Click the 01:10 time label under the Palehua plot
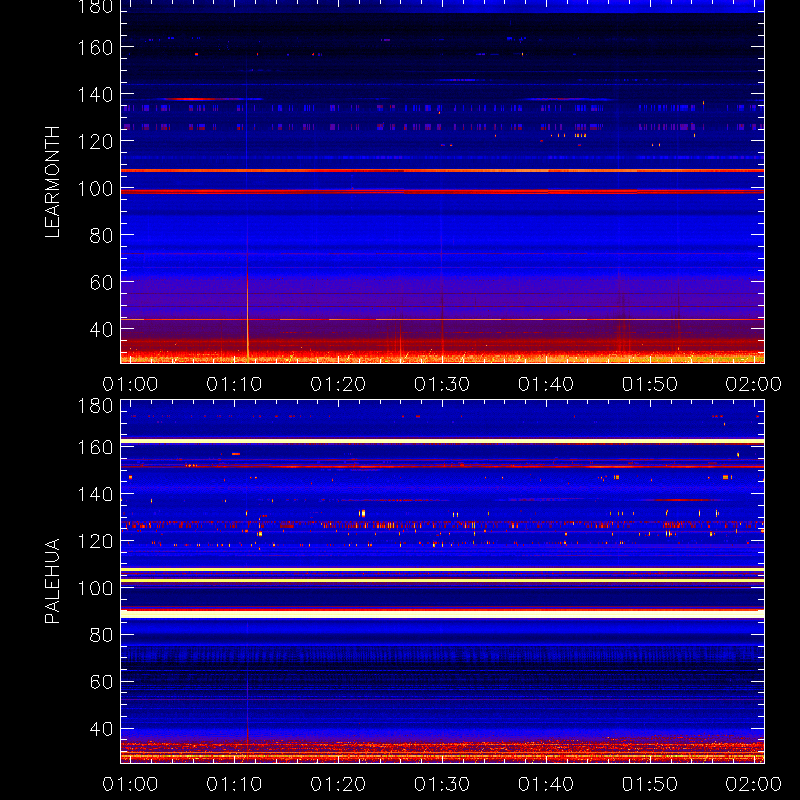Image resolution: width=800 pixels, height=800 pixels. (x=234, y=784)
